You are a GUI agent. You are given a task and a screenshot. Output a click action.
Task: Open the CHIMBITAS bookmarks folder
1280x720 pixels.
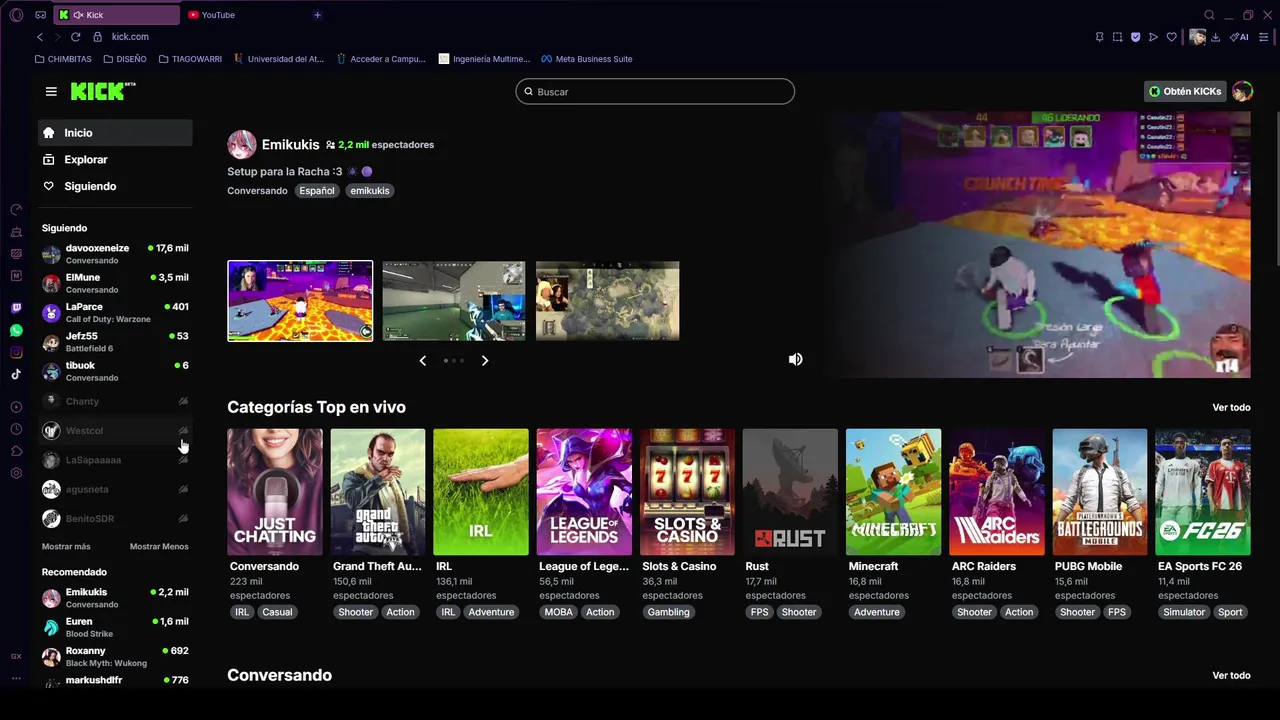[63, 59]
